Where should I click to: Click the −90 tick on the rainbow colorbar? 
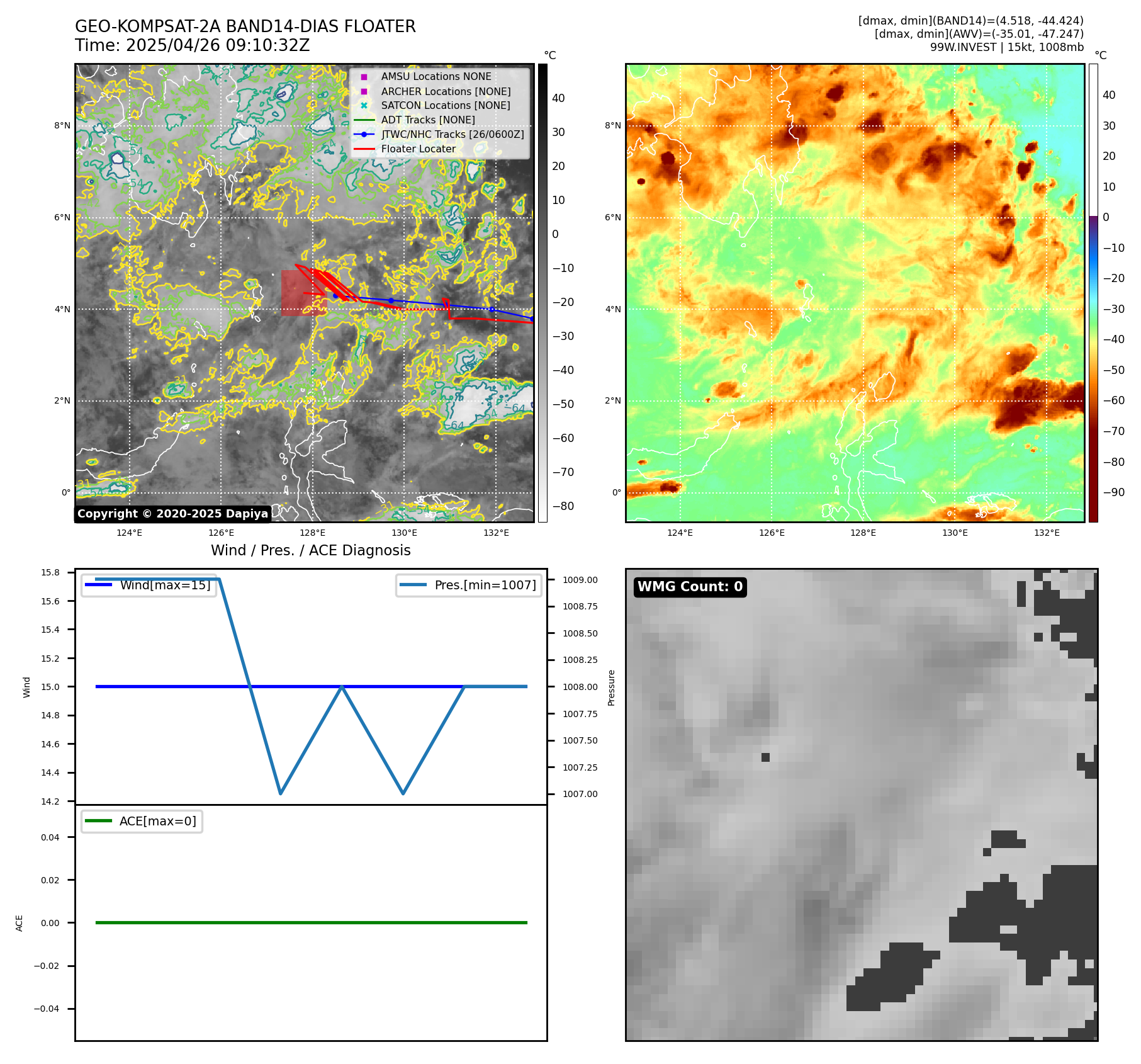point(1113,492)
